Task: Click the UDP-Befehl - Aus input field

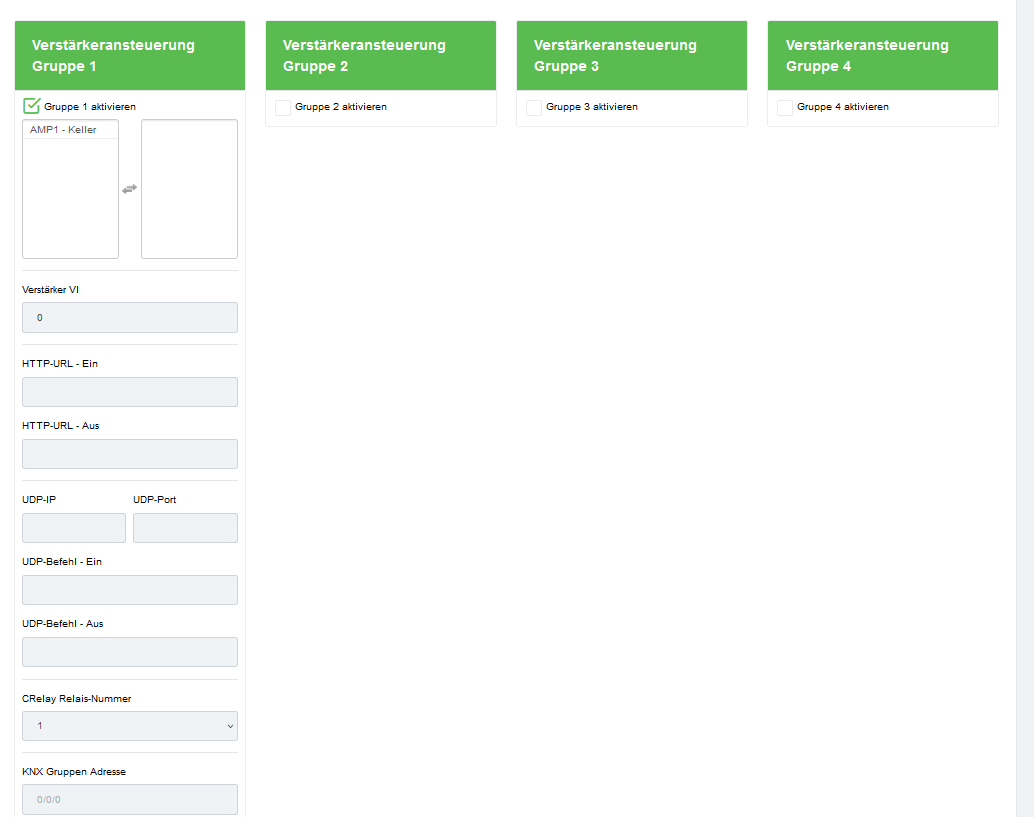Action: (x=130, y=652)
